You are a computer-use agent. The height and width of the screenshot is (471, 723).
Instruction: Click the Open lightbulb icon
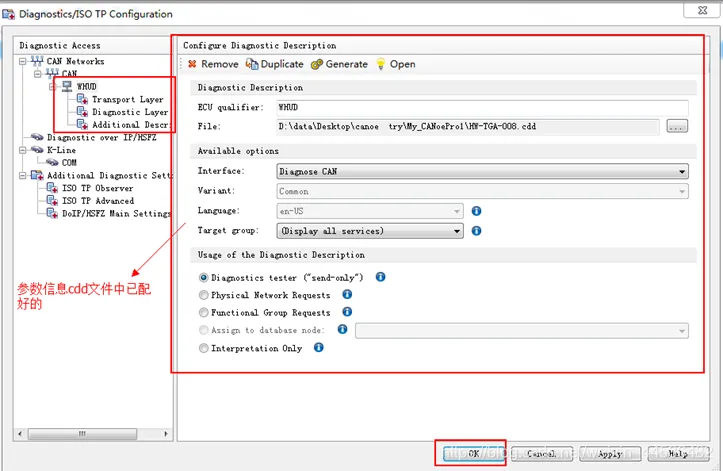tap(381, 64)
